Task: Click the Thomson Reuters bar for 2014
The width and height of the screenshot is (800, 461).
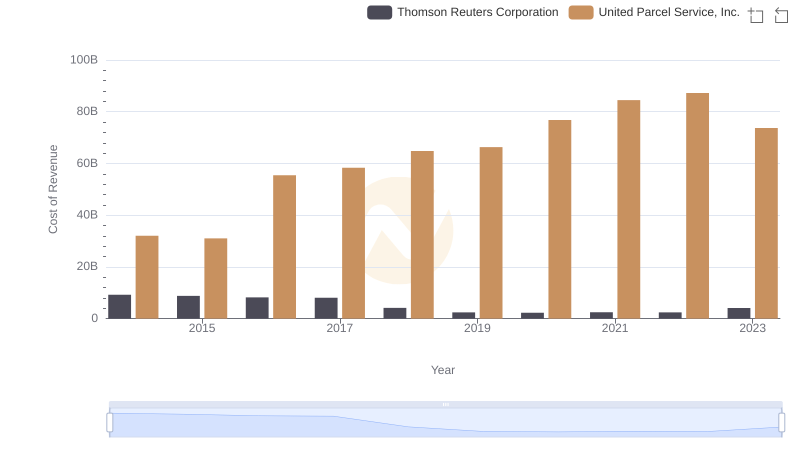Action: [119, 306]
